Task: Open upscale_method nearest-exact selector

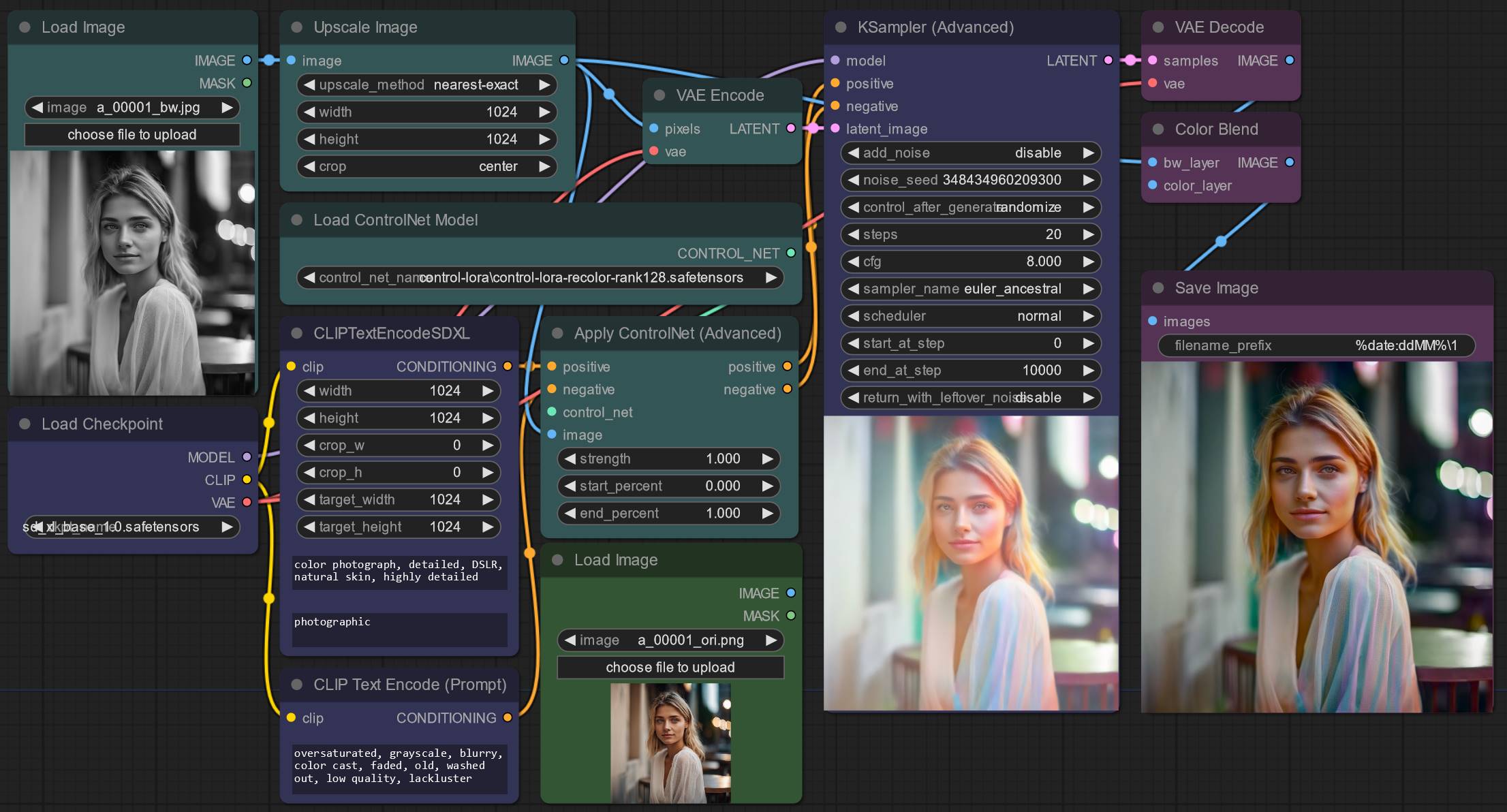Action: click(x=427, y=84)
